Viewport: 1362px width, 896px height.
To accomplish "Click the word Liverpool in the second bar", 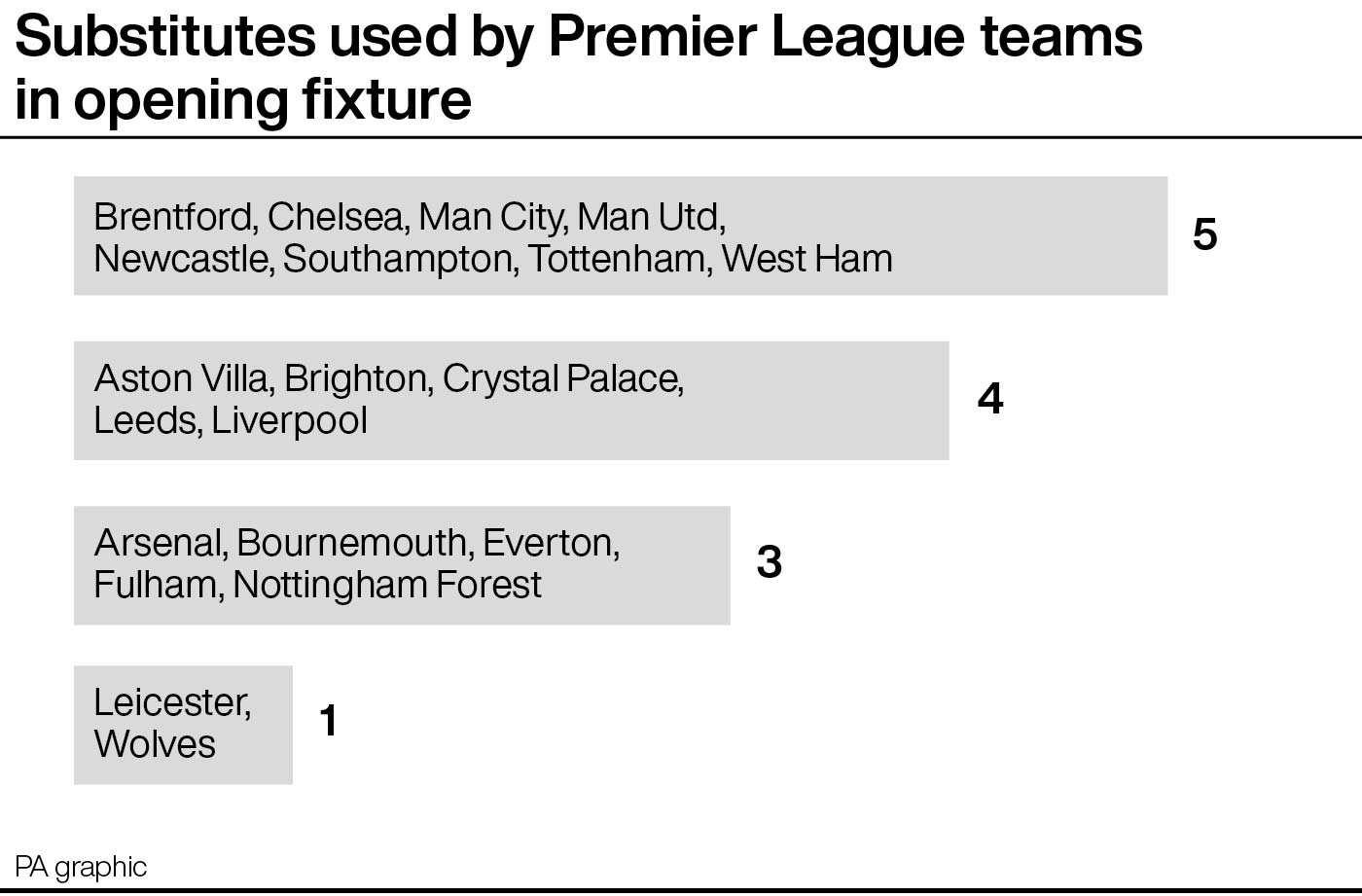I will point(289,421).
